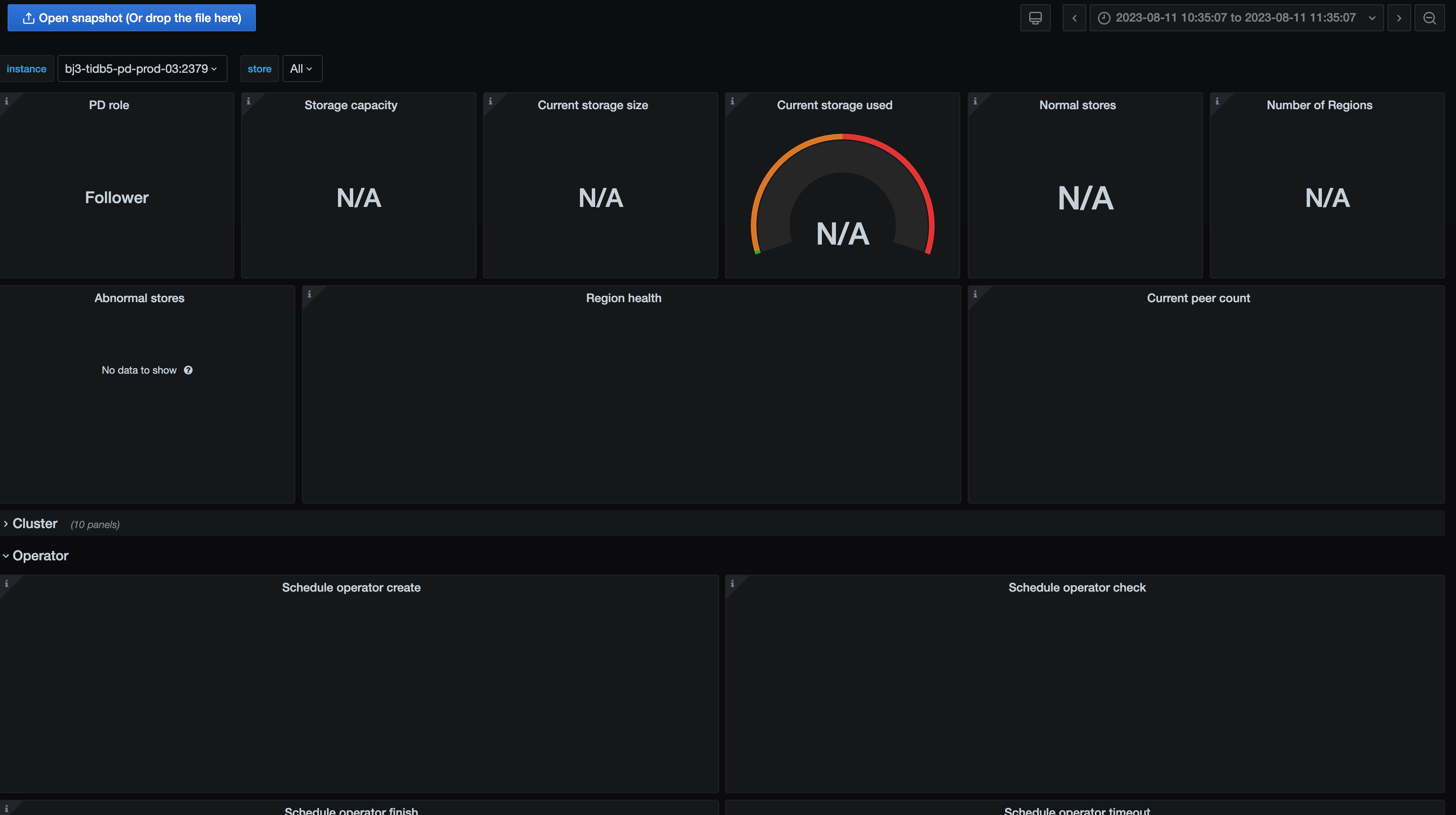Click the info icon on Storage capacity panel
Screen dimensions: 1456x815
point(248,101)
